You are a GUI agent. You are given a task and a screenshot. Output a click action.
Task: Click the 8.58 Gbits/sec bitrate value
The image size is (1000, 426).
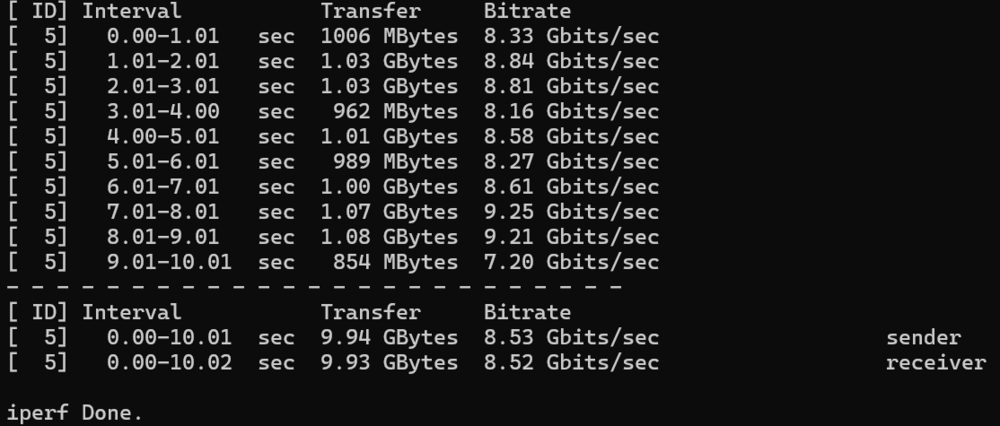click(x=571, y=136)
